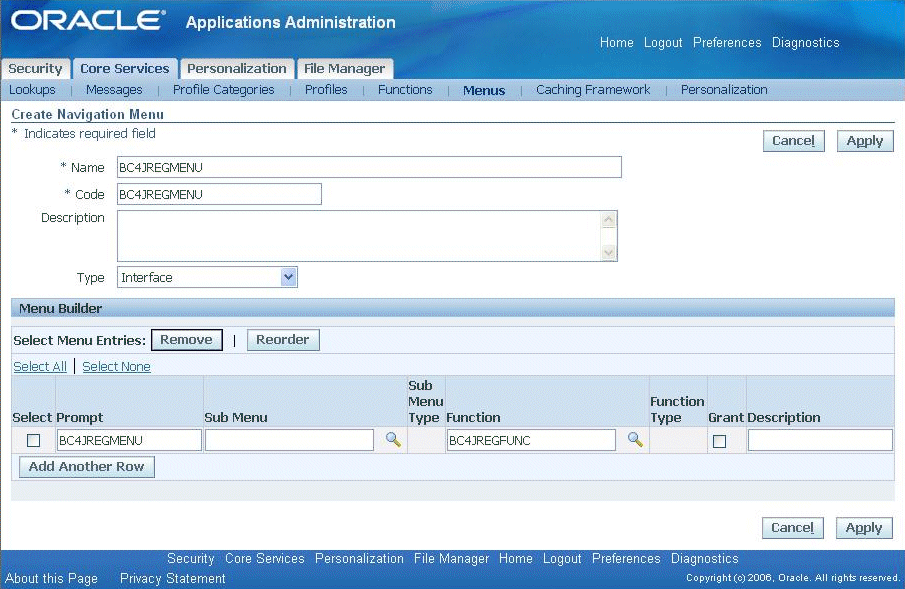Open Preferences in header
905x589 pixels.
(727, 42)
